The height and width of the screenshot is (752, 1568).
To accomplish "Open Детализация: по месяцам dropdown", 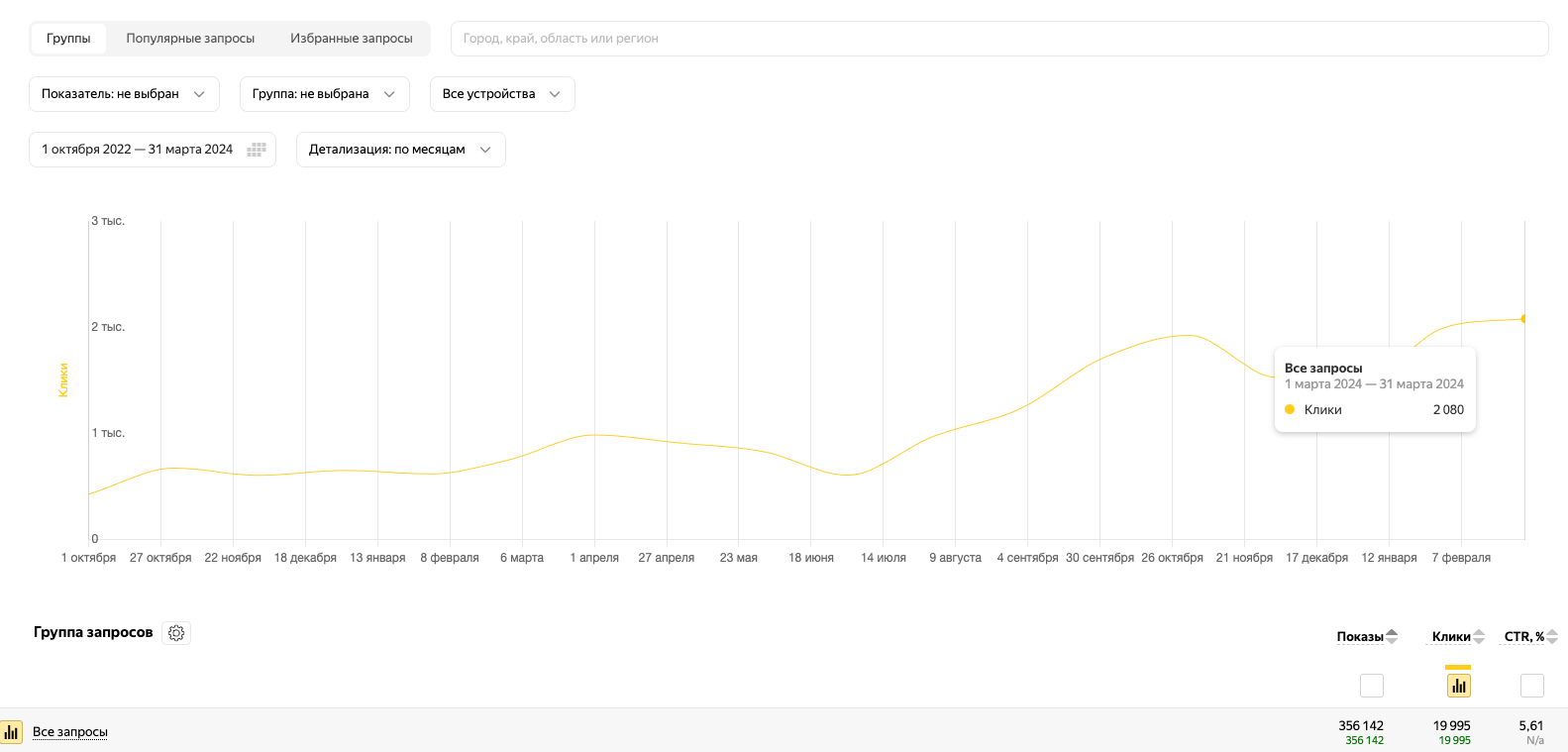I will pos(400,150).
